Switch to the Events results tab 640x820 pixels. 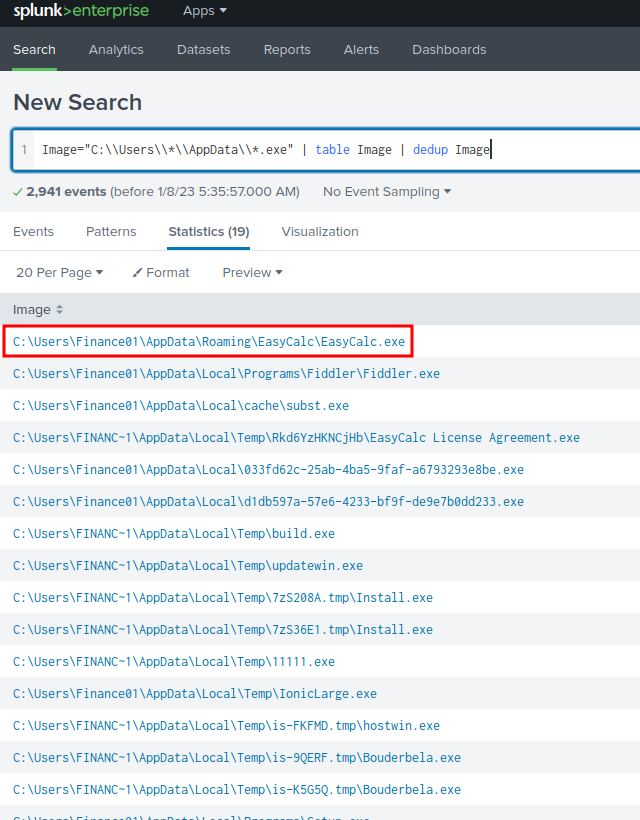click(33, 232)
